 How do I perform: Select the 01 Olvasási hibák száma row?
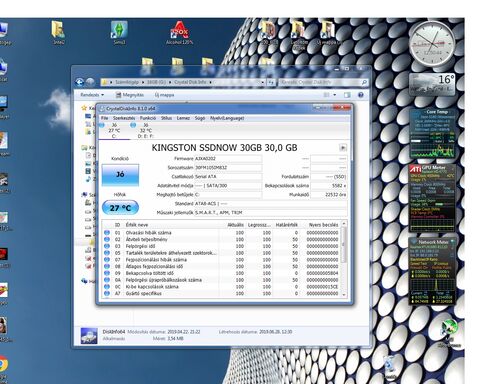tap(222, 233)
